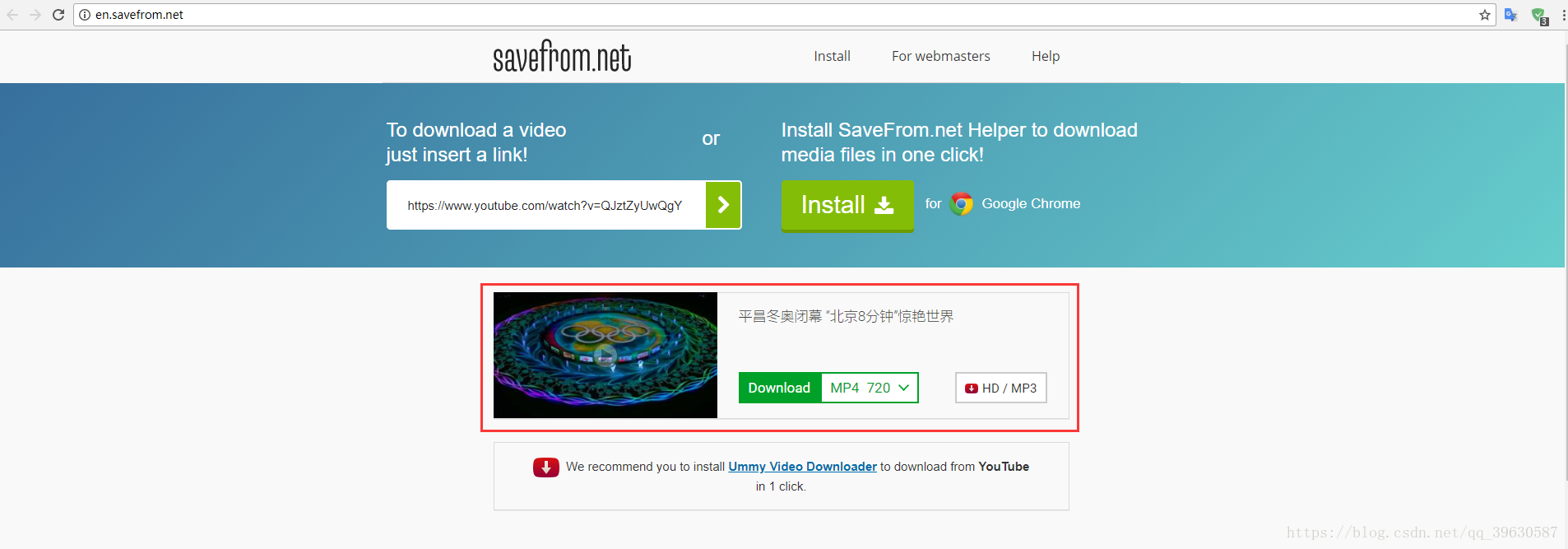Click the YouTube link input field
This screenshot has height=549, width=1568.
546,205
